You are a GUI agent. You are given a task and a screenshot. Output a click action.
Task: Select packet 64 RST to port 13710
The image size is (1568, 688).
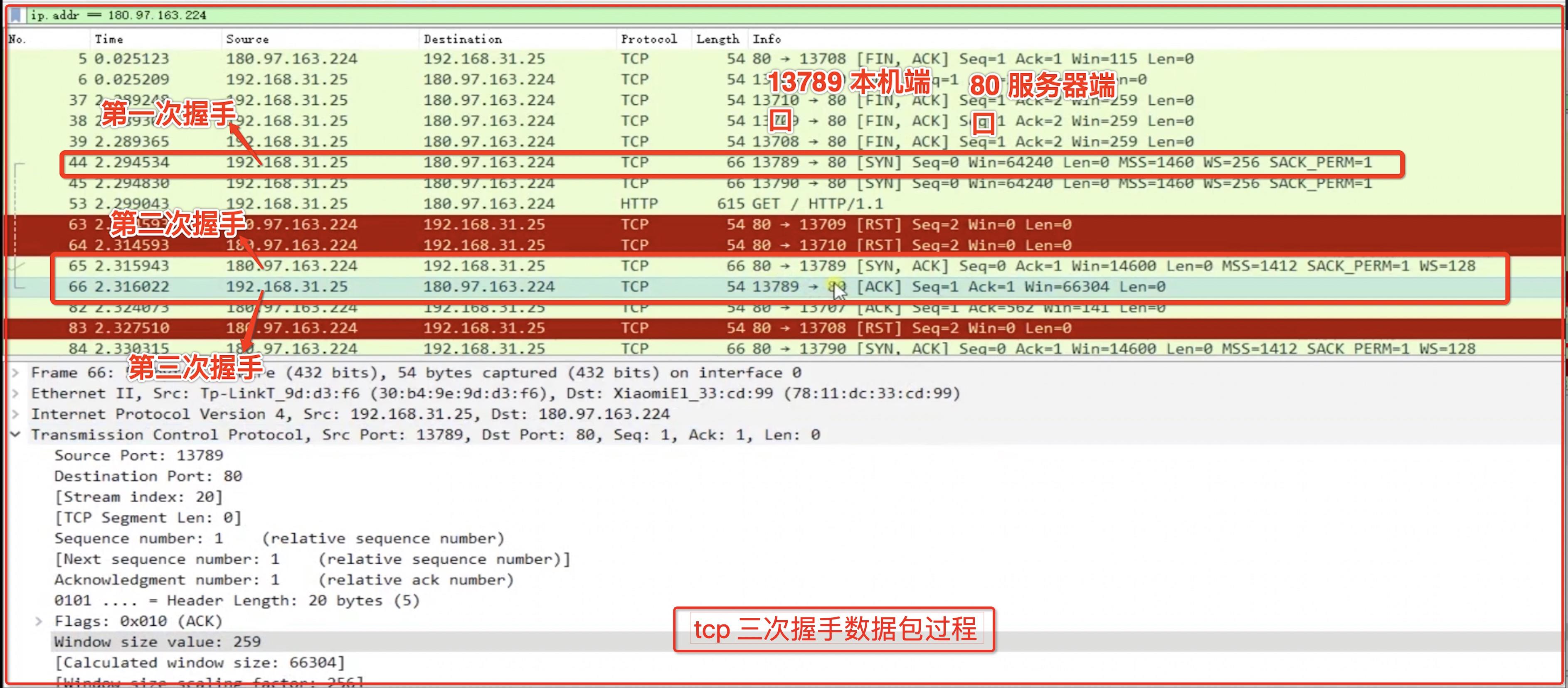(784, 245)
